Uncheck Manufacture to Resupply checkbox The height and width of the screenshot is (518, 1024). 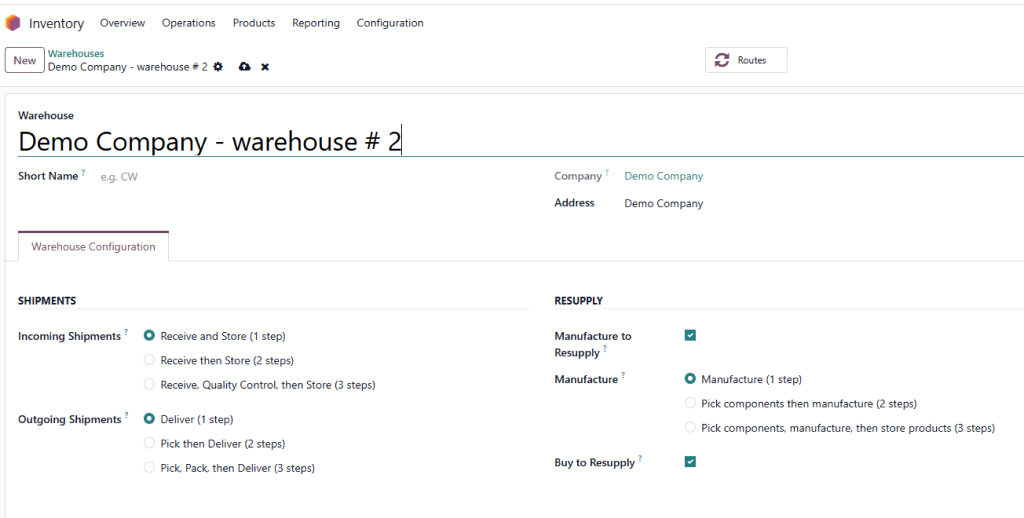690,336
